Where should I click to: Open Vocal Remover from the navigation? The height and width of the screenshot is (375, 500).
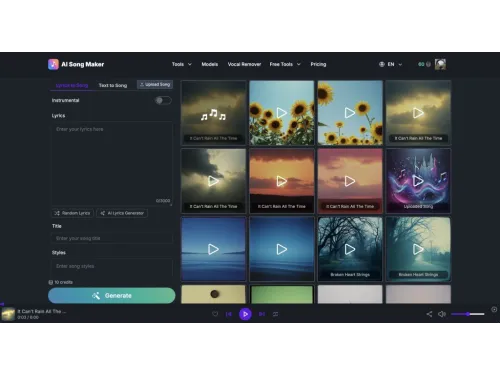[244, 64]
